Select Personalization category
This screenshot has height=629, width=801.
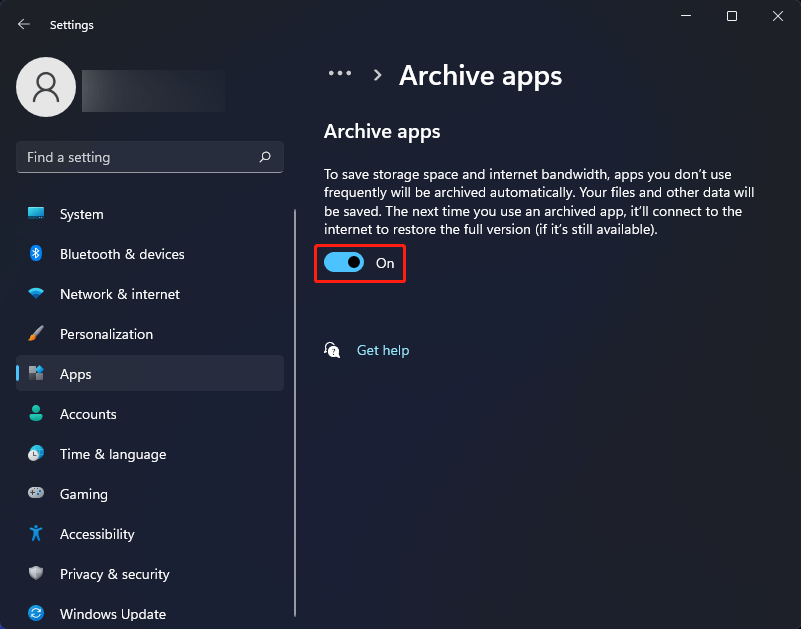click(x=150, y=334)
